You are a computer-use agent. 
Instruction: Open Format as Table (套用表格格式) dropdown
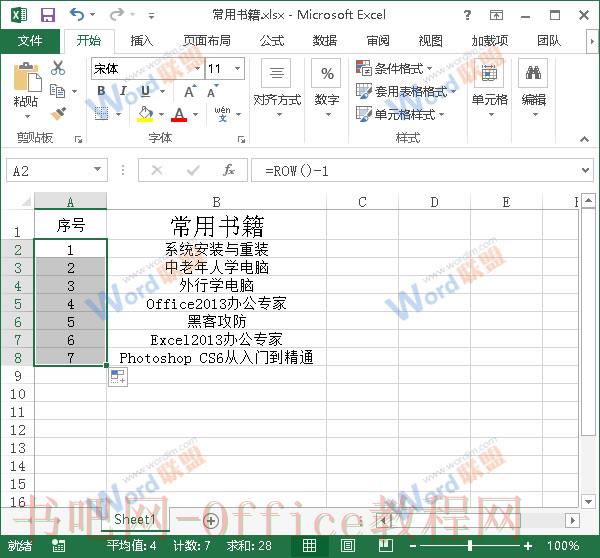tap(406, 91)
